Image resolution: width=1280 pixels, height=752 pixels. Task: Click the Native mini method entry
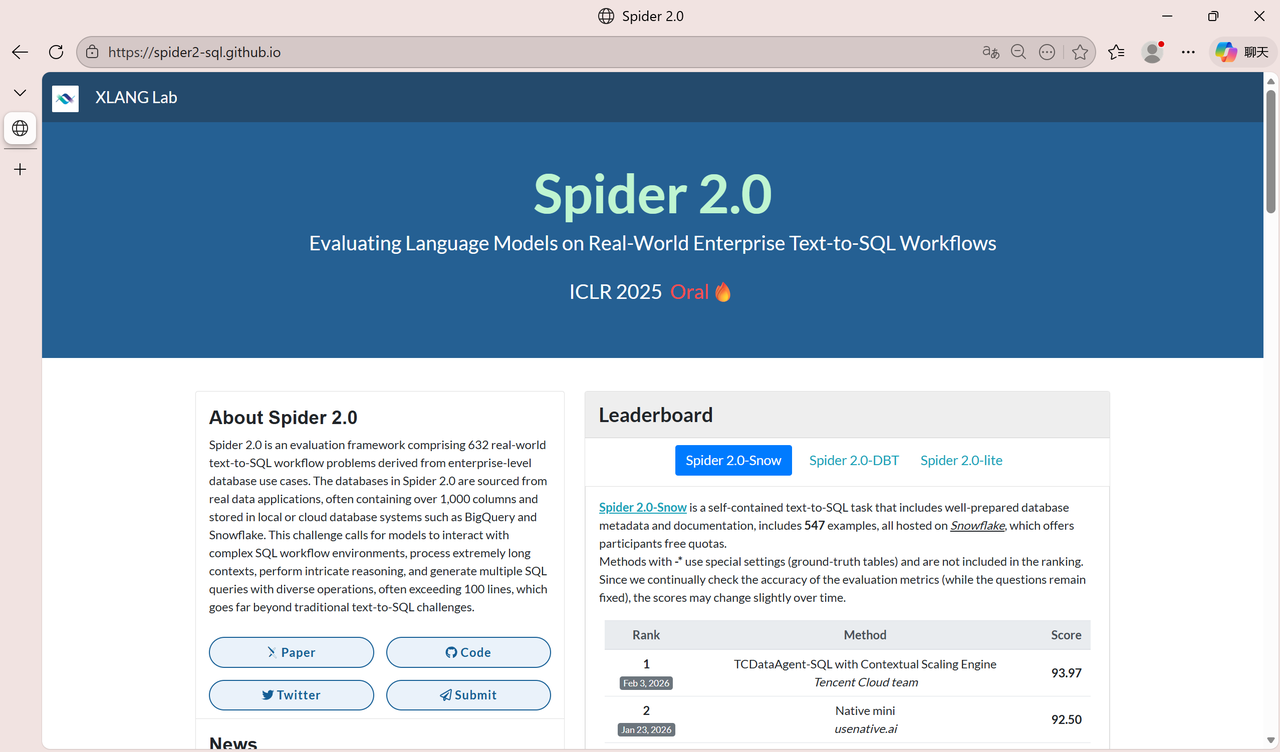pos(865,711)
